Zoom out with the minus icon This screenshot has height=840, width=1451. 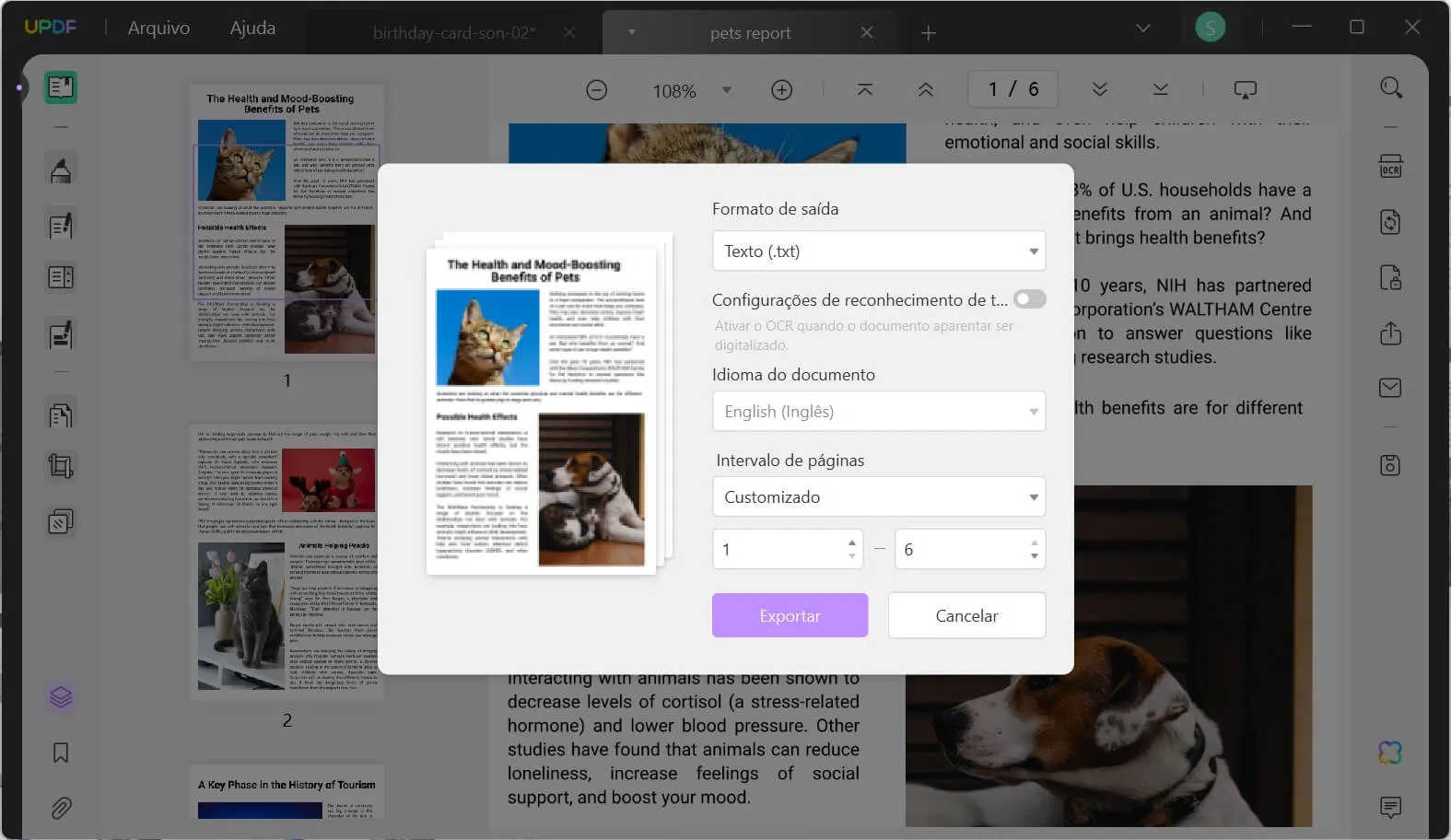click(597, 90)
